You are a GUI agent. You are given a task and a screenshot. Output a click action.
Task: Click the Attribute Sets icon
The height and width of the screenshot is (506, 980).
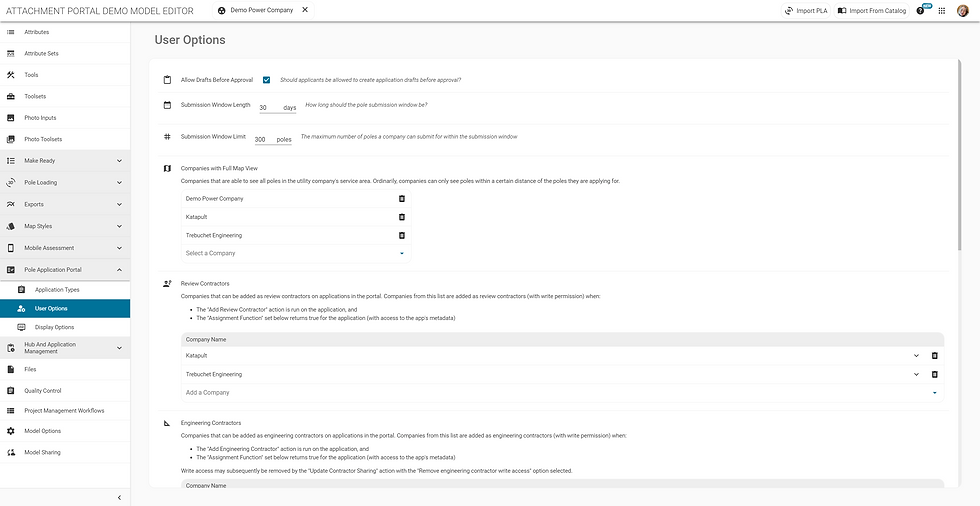[x=11, y=54]
